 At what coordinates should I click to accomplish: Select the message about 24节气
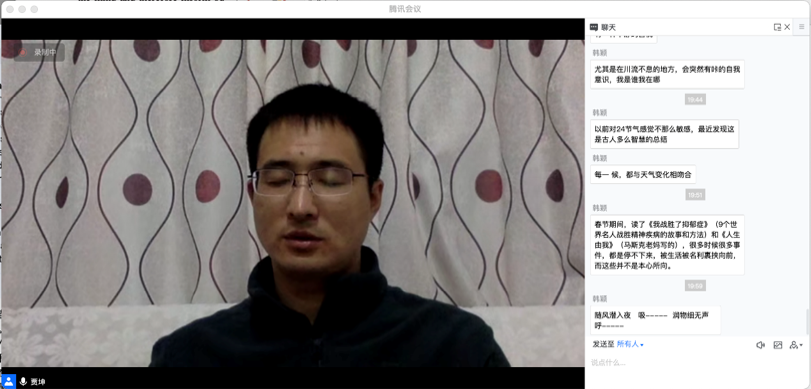coord(664,134)
